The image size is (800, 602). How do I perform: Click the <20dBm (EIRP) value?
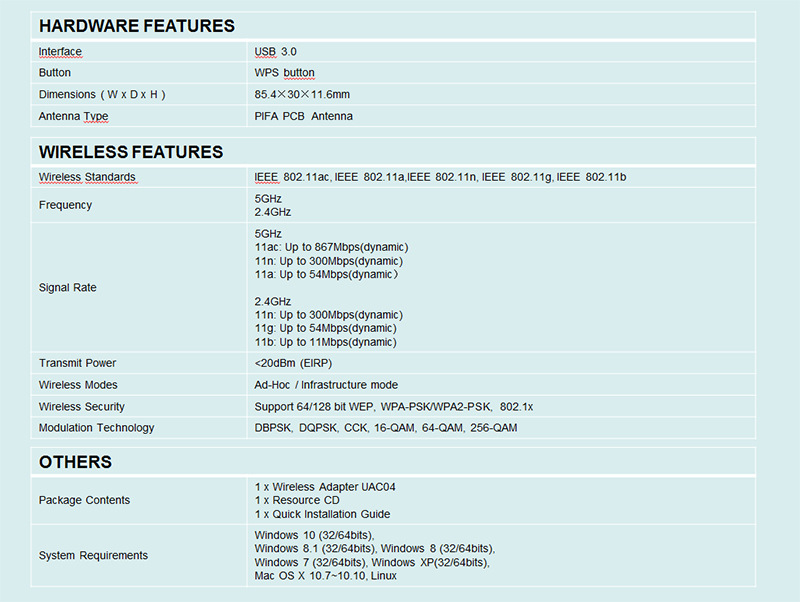point(295,363)
